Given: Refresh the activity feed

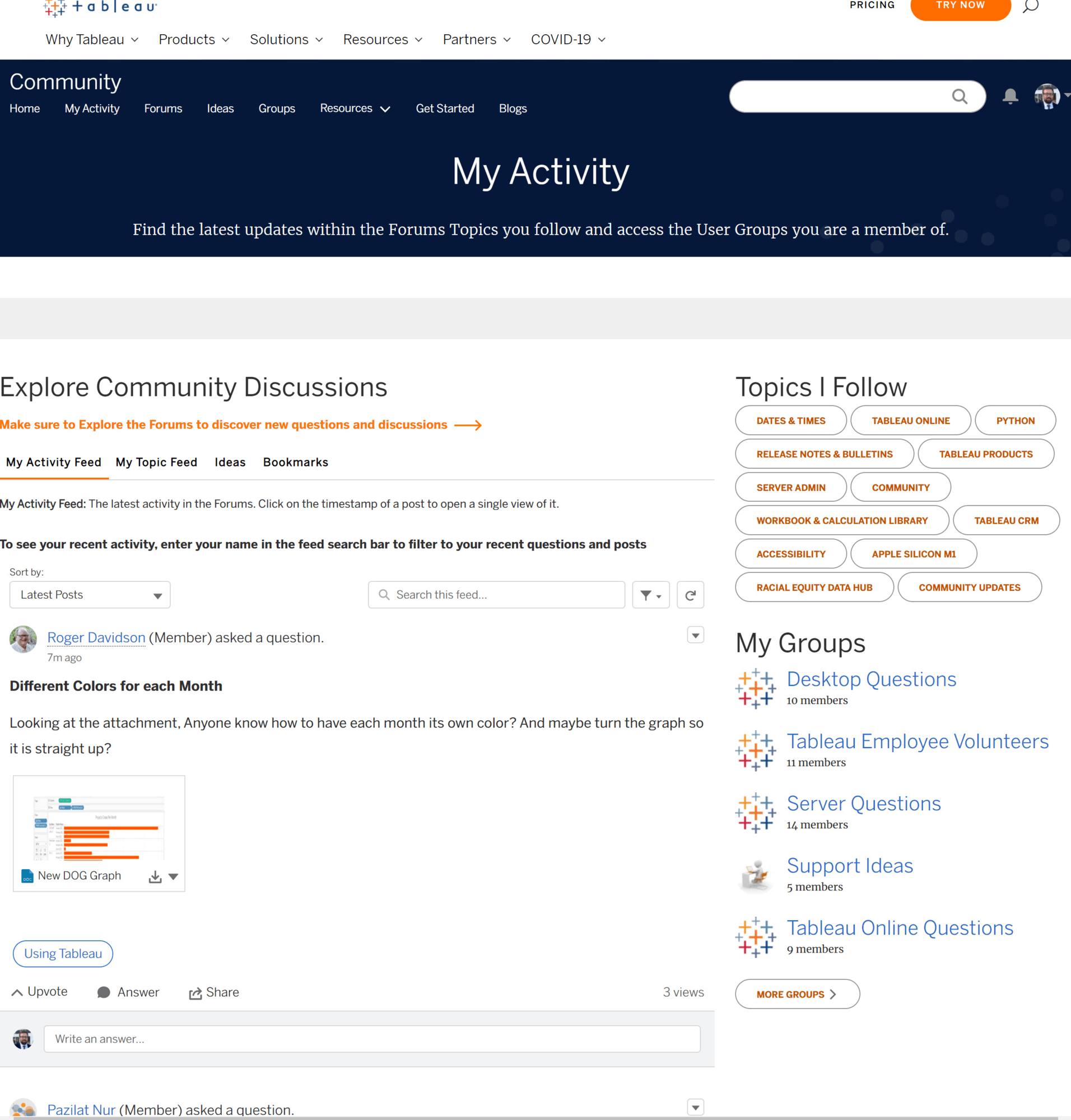Looking at the screenshot, I should (x=690, y=594).
